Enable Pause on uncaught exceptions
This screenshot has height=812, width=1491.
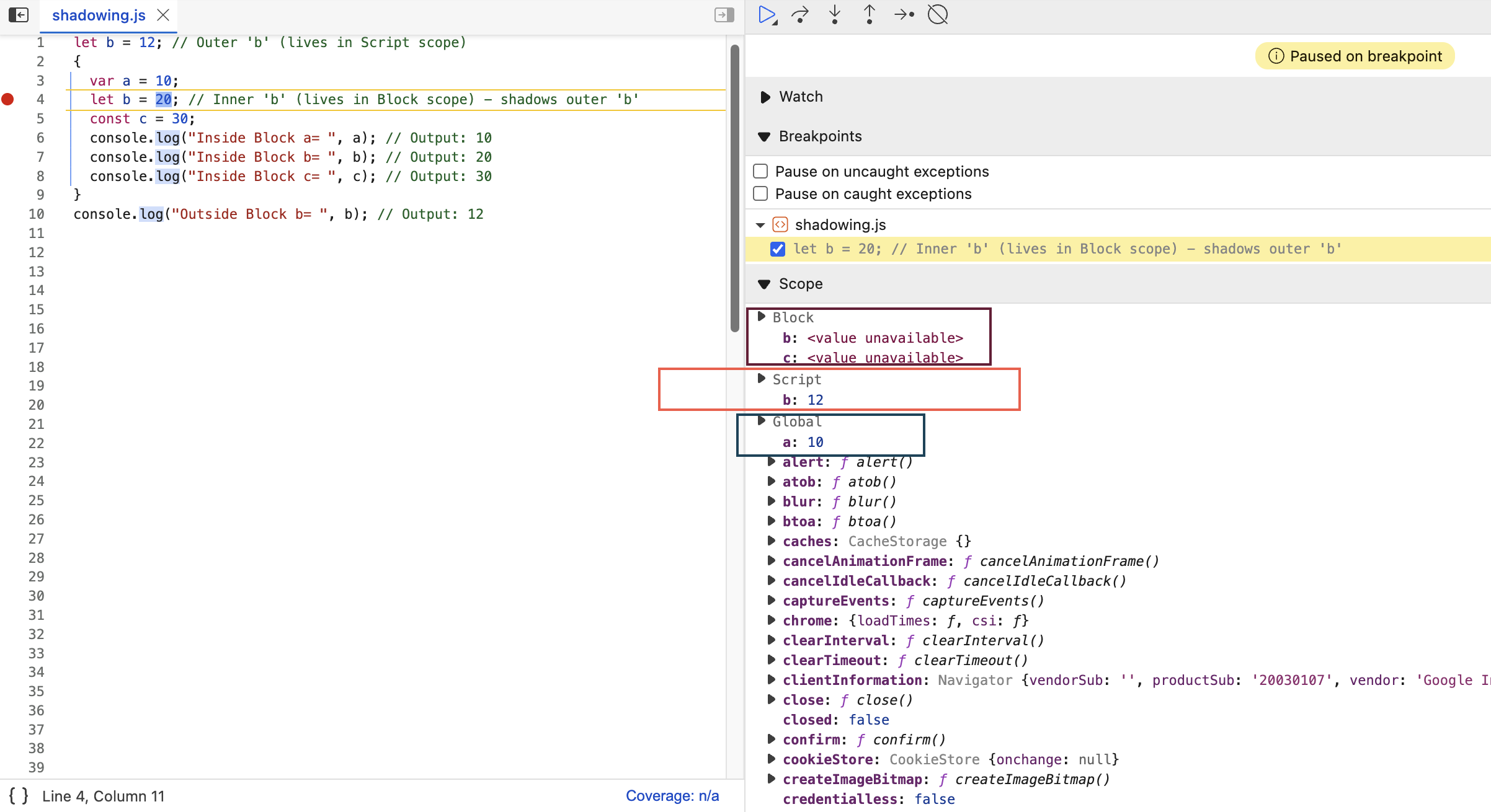(760, 171)
